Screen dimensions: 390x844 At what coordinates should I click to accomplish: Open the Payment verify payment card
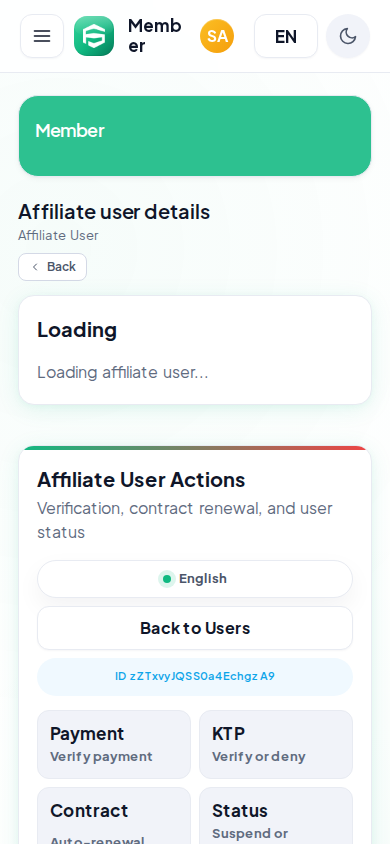pyautogui.click(x=114, y=744)
